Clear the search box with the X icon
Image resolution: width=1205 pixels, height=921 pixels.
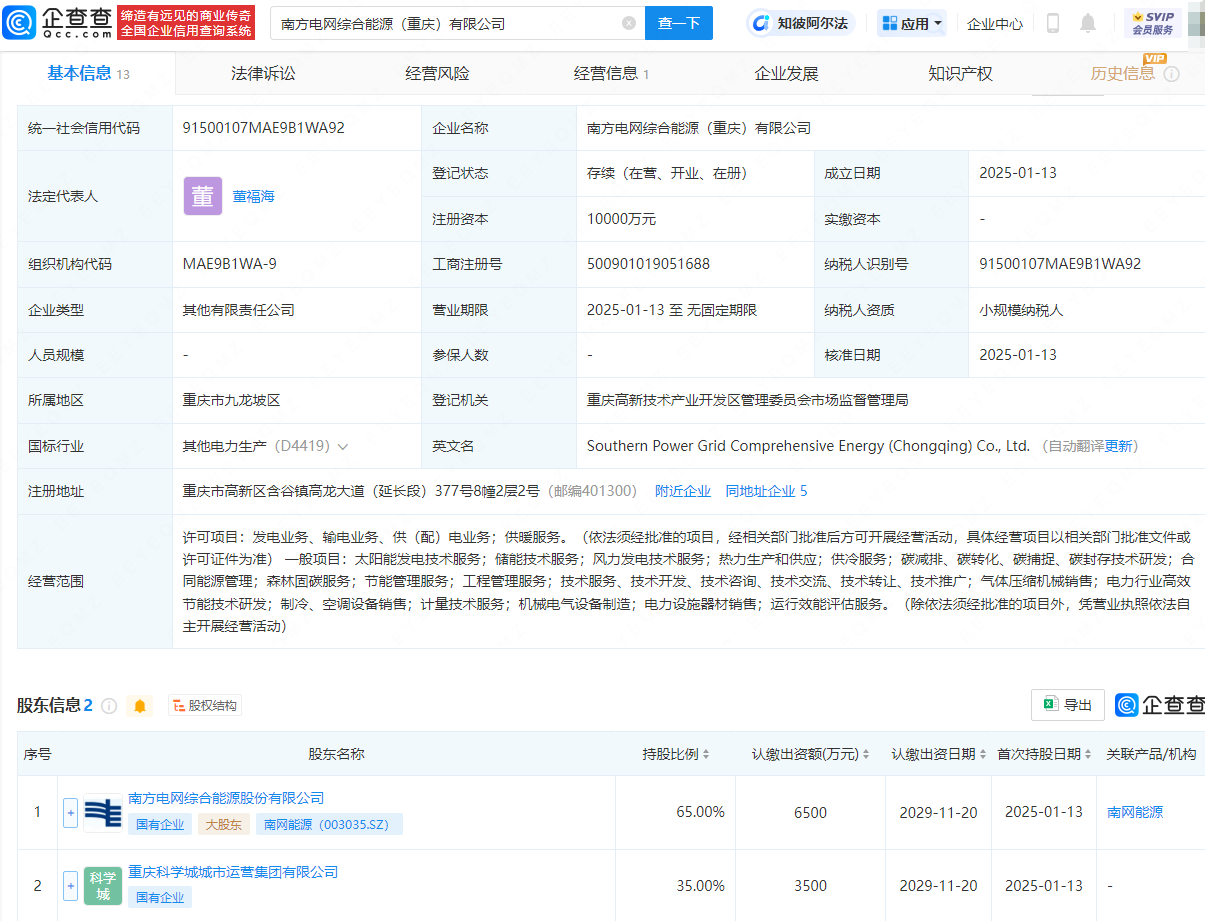point(628,23)
